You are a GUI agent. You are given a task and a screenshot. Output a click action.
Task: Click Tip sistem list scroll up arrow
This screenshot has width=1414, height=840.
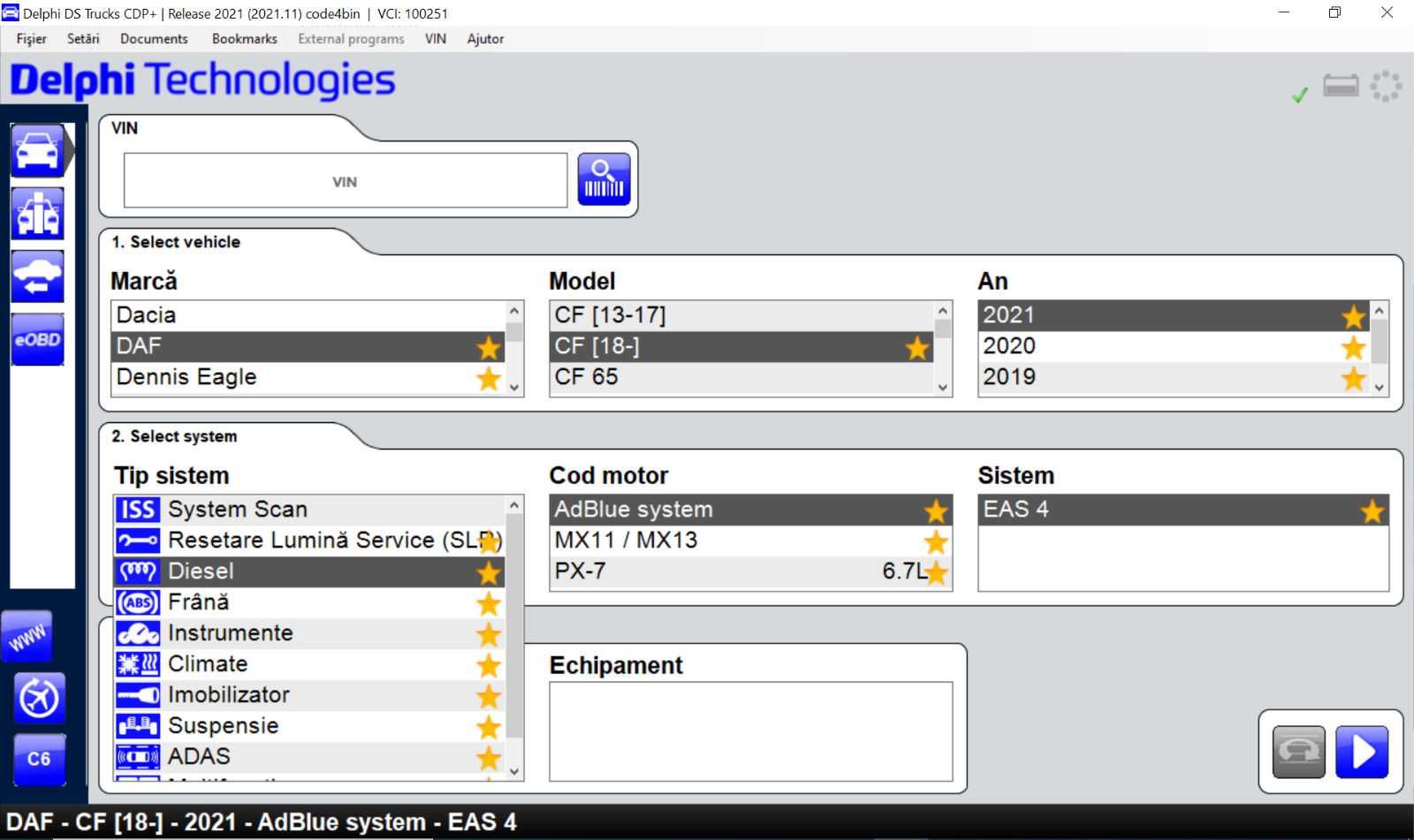(514, 505)
